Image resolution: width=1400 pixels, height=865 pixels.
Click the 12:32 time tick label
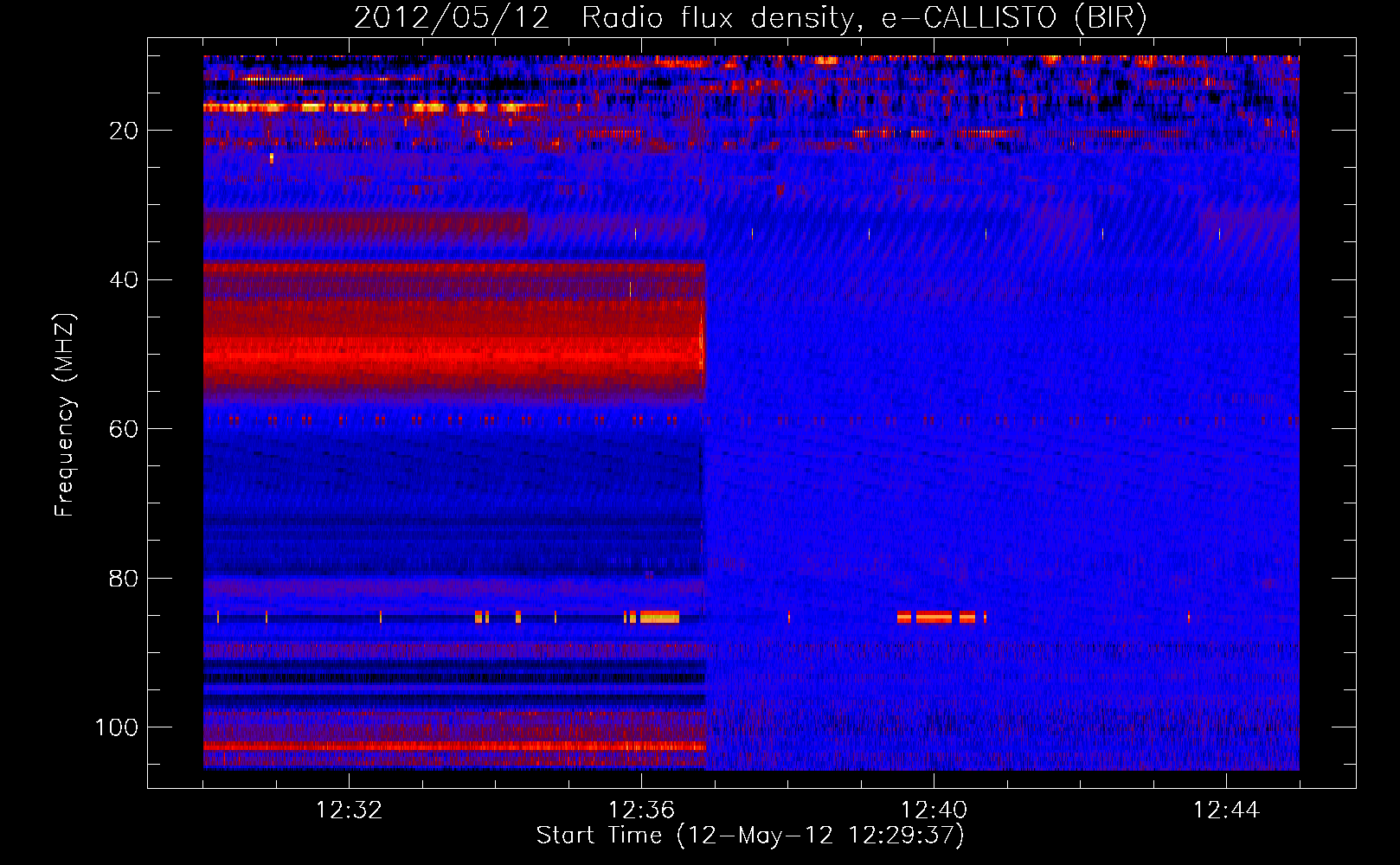(x=349, y=810)
